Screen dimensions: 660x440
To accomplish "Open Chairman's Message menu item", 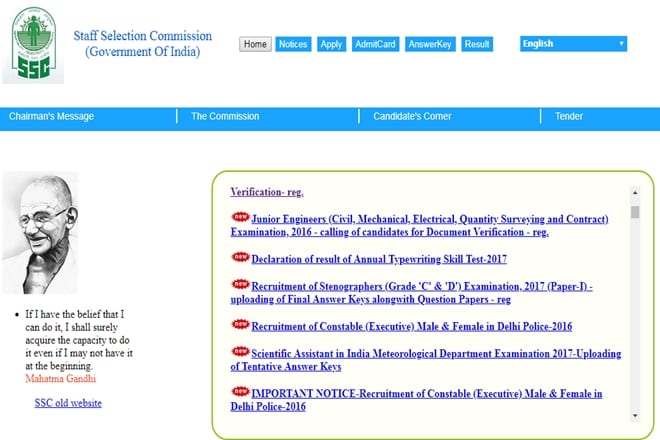I will (x=52, y=117).
